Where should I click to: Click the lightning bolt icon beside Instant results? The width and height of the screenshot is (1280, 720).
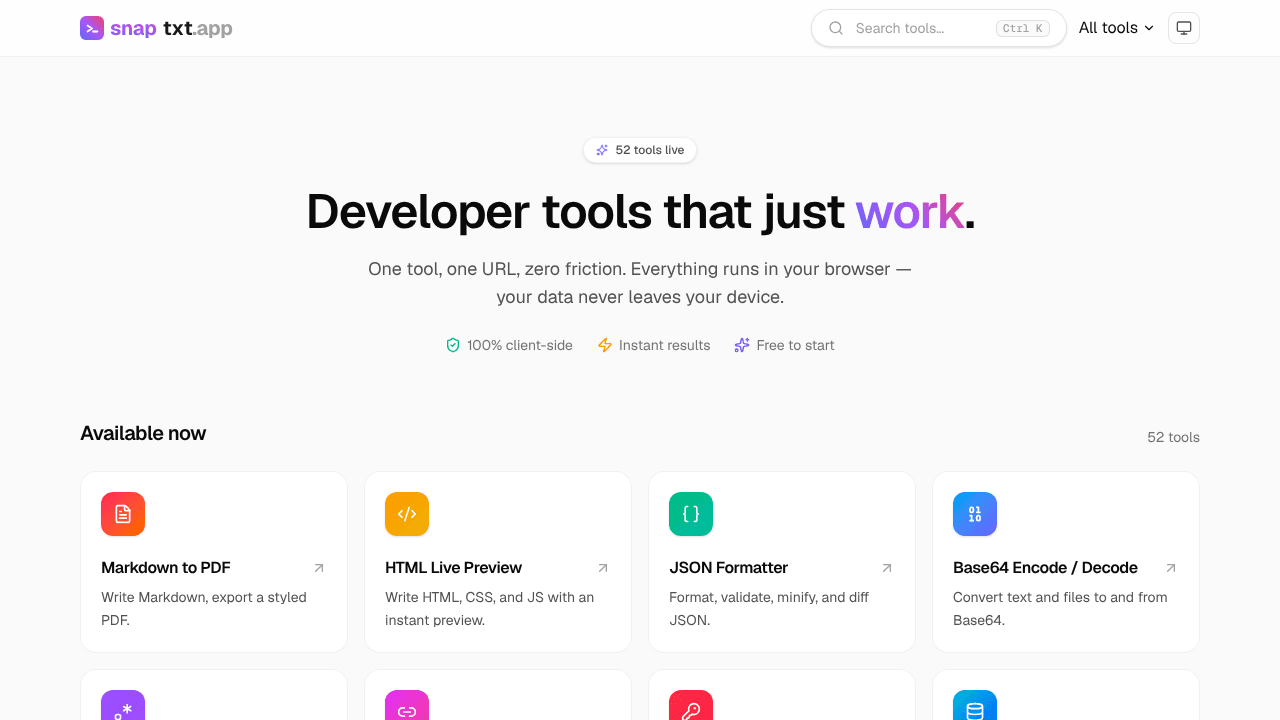point(605,345)
